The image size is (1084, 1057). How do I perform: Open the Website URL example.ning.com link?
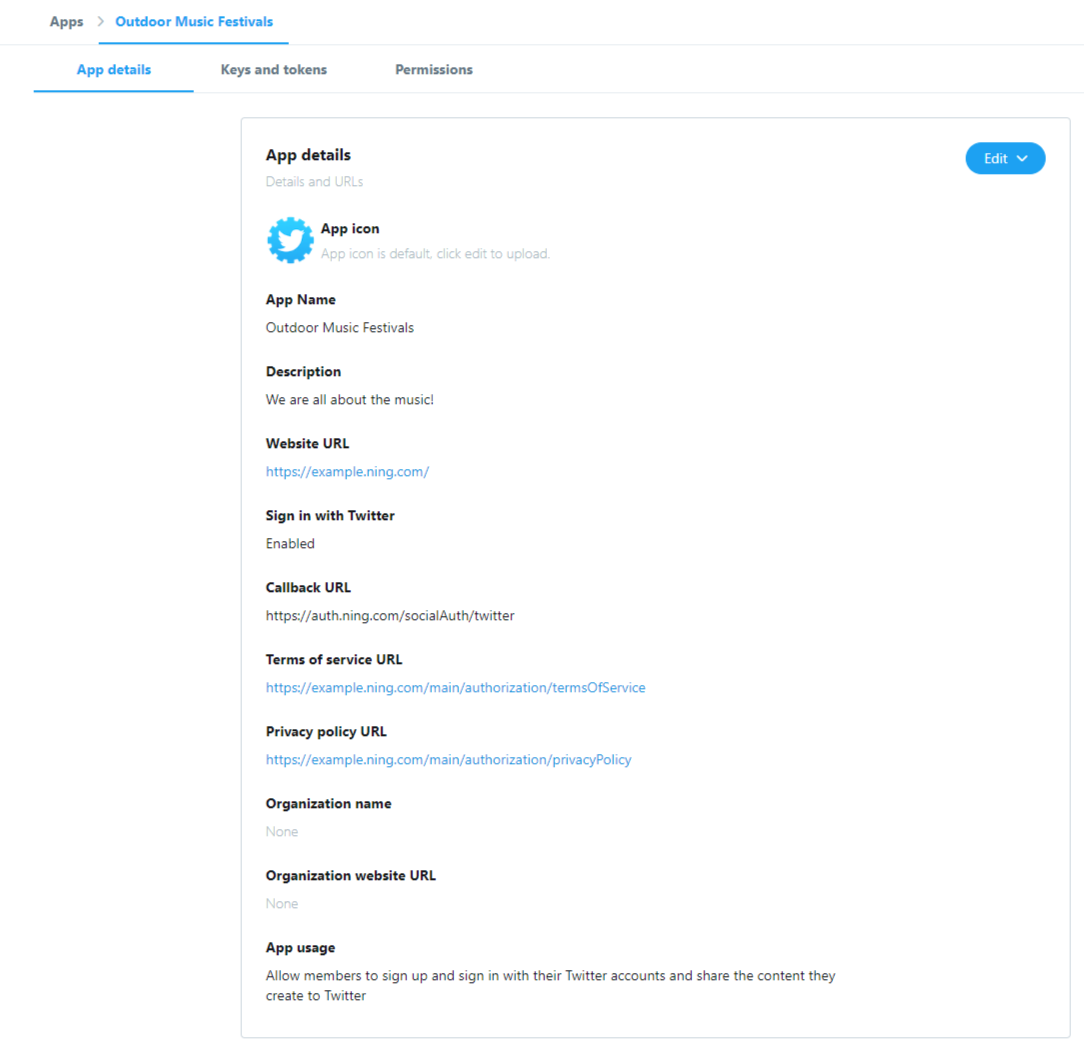[x=347, y=471]
